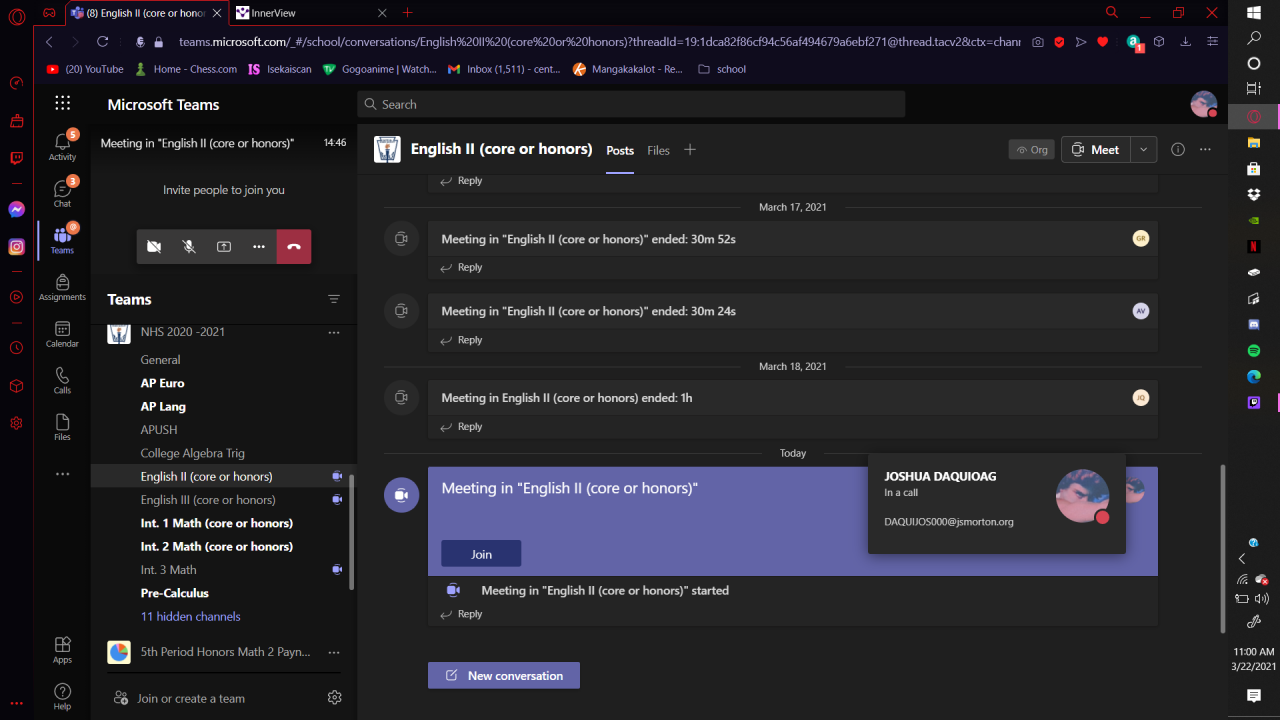Open Netflix from the Windows taskbar
This screenshot has height=720, width=1280.
(x=1254, y=246)
